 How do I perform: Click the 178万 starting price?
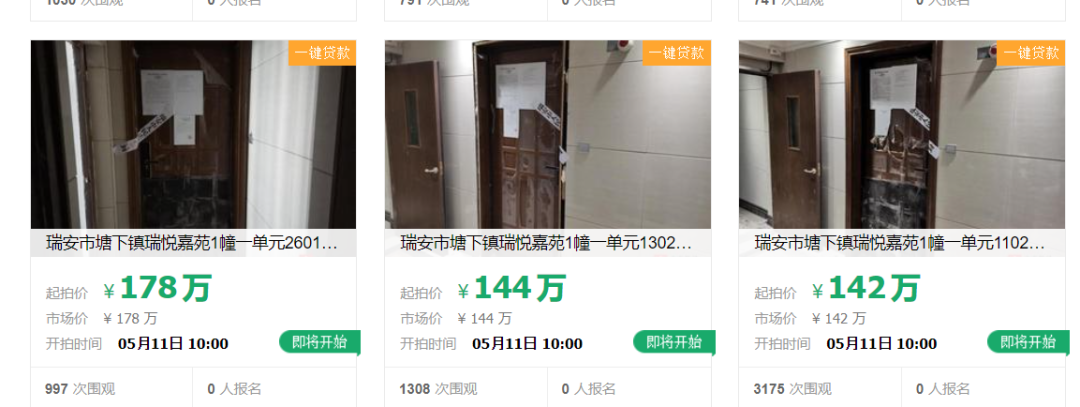pos(157,289)
